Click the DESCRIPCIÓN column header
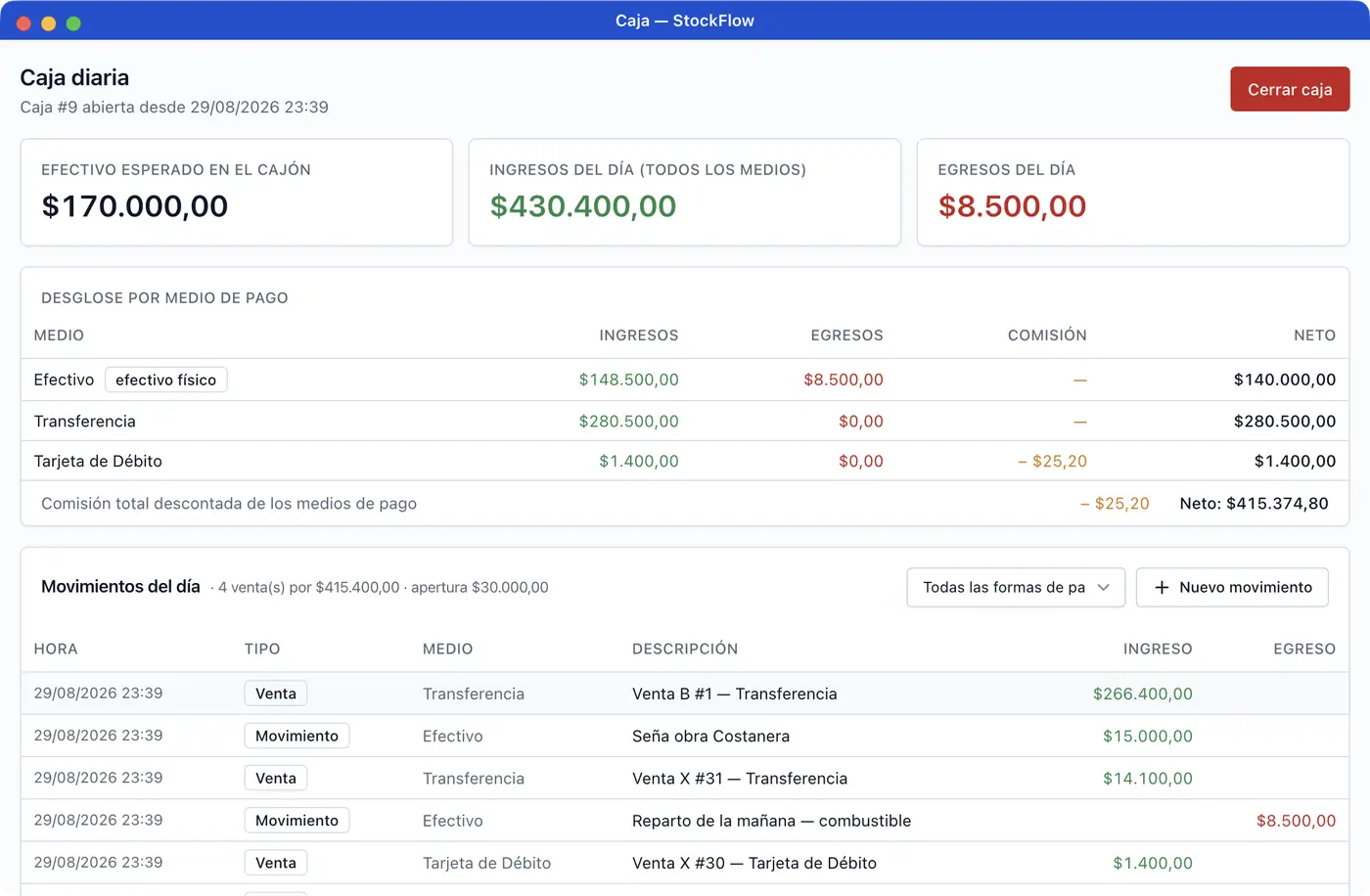1370x896 pixels. (x=685, y=649)
